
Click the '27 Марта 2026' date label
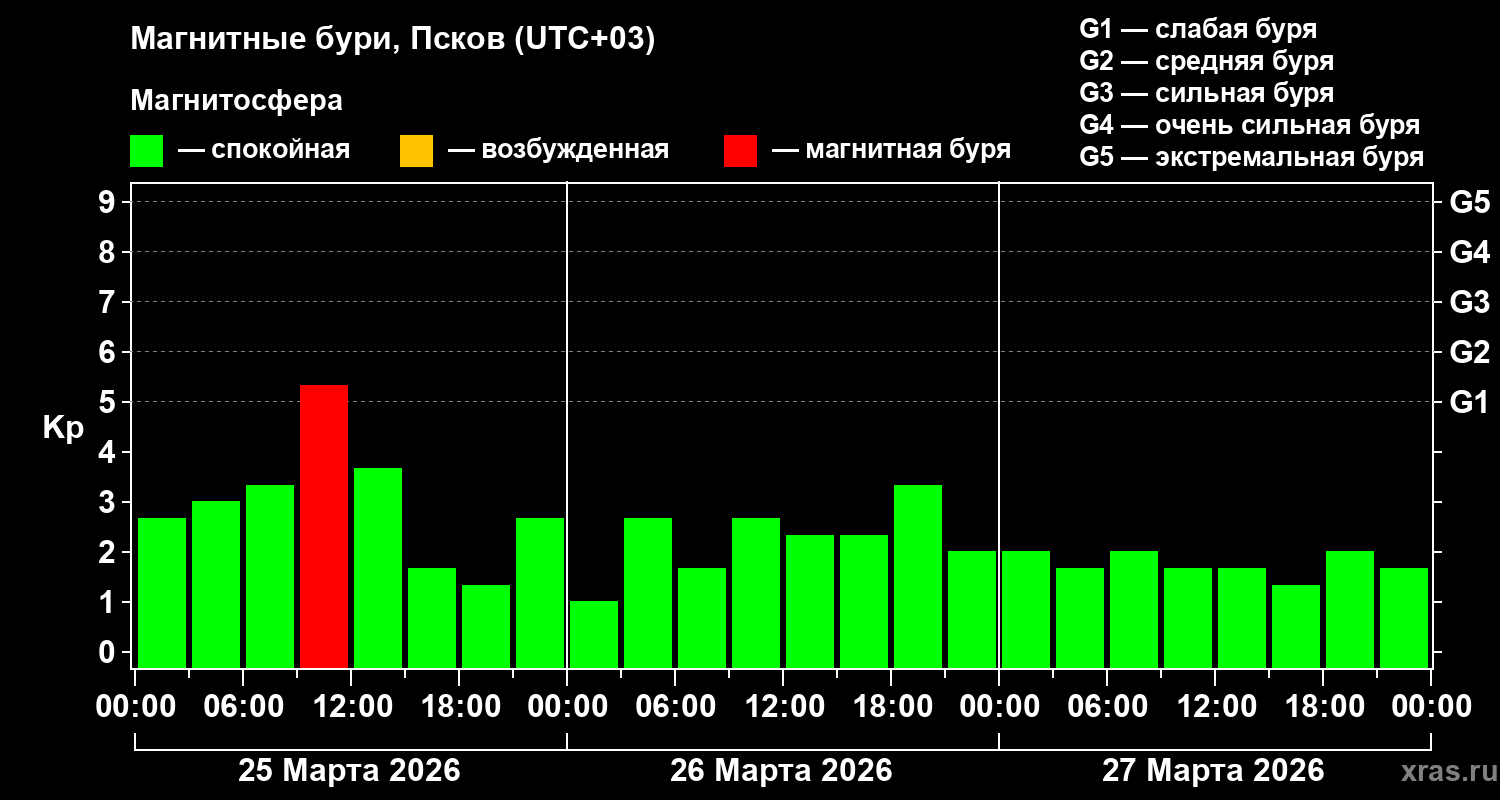[x=1213, y=770]
